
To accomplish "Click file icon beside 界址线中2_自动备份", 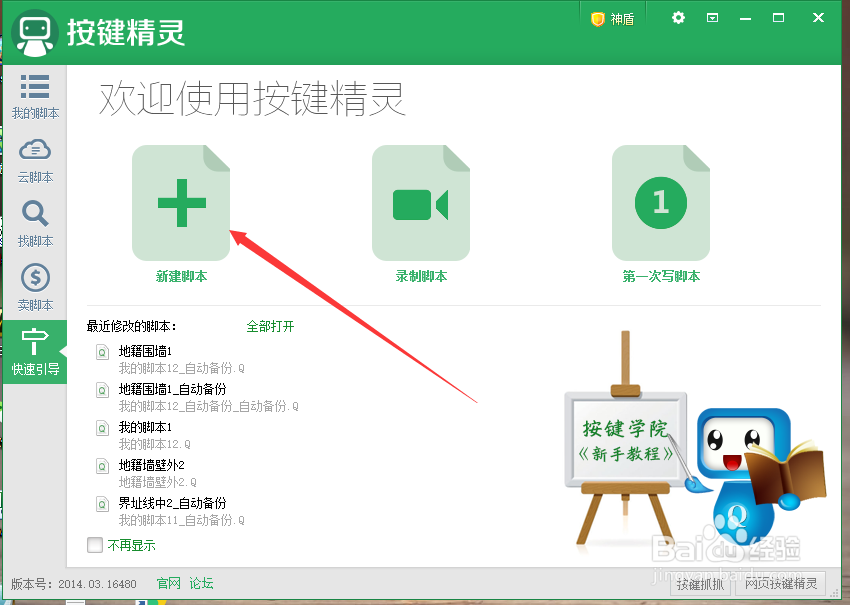I will click(x=102, y=504).
